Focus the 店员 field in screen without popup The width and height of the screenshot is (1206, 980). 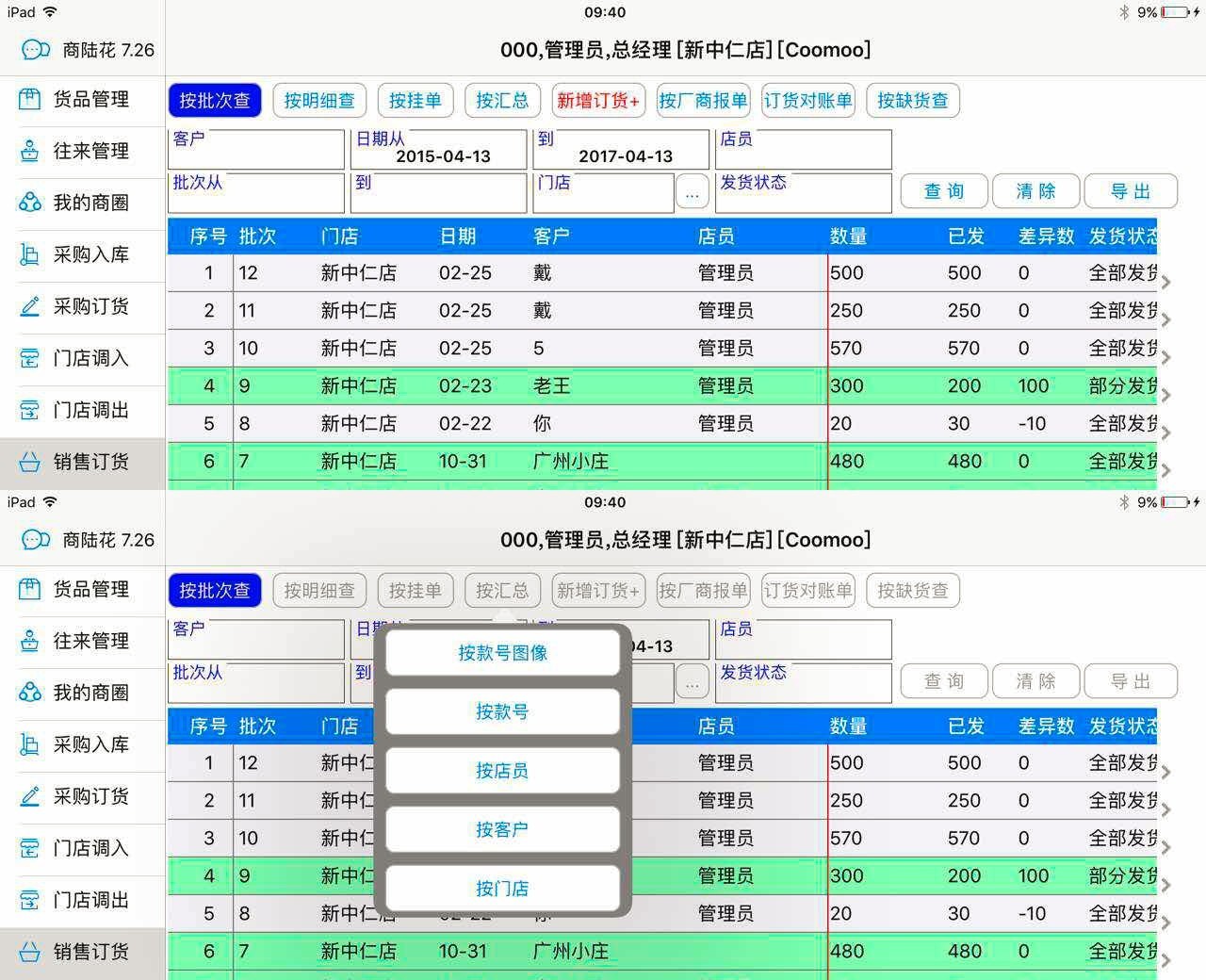(x=803, y=150)
